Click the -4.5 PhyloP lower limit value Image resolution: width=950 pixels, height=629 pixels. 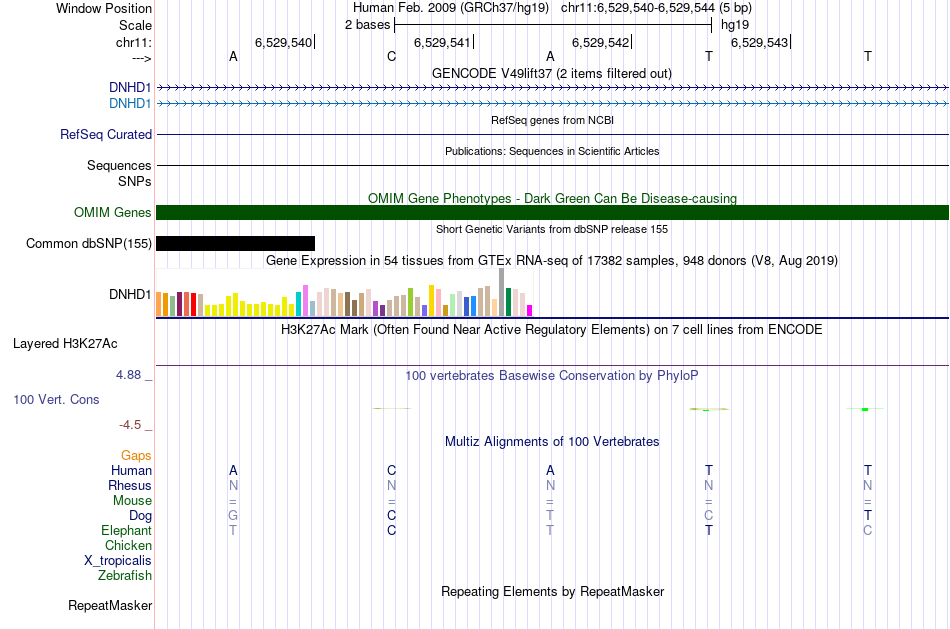(x=130, y=425)
